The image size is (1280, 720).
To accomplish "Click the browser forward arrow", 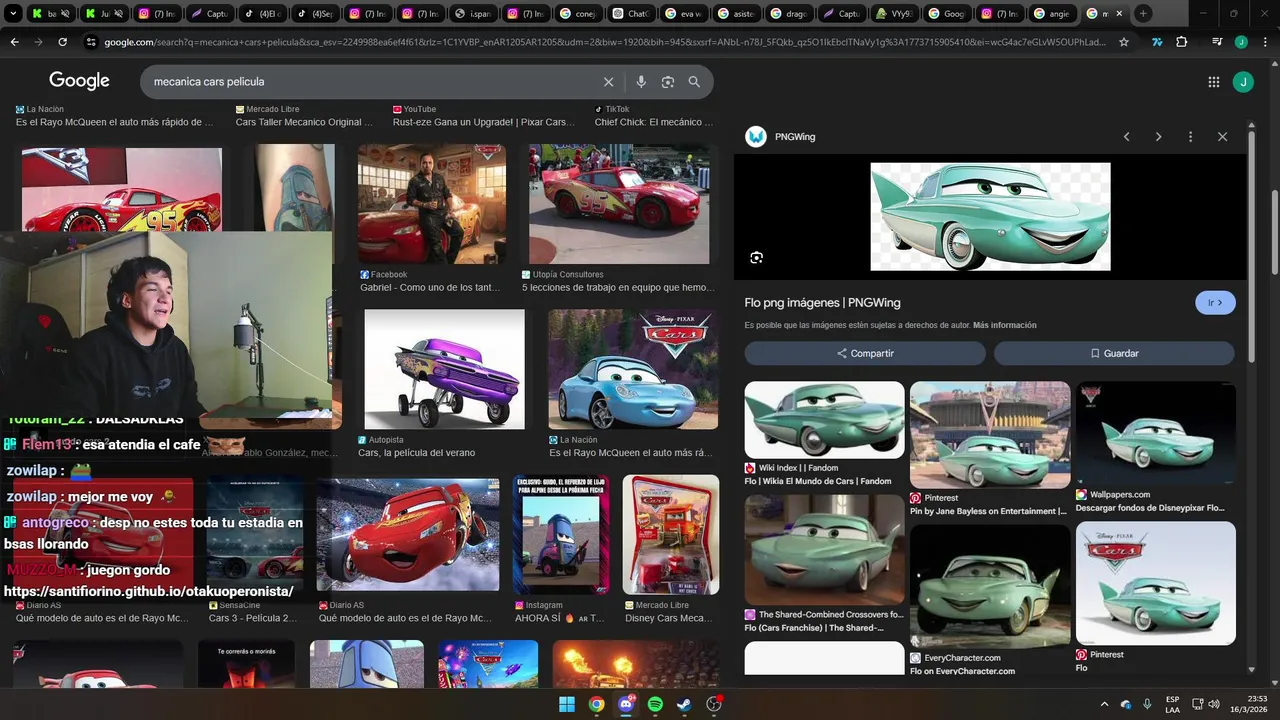I will tap(38, 42).
